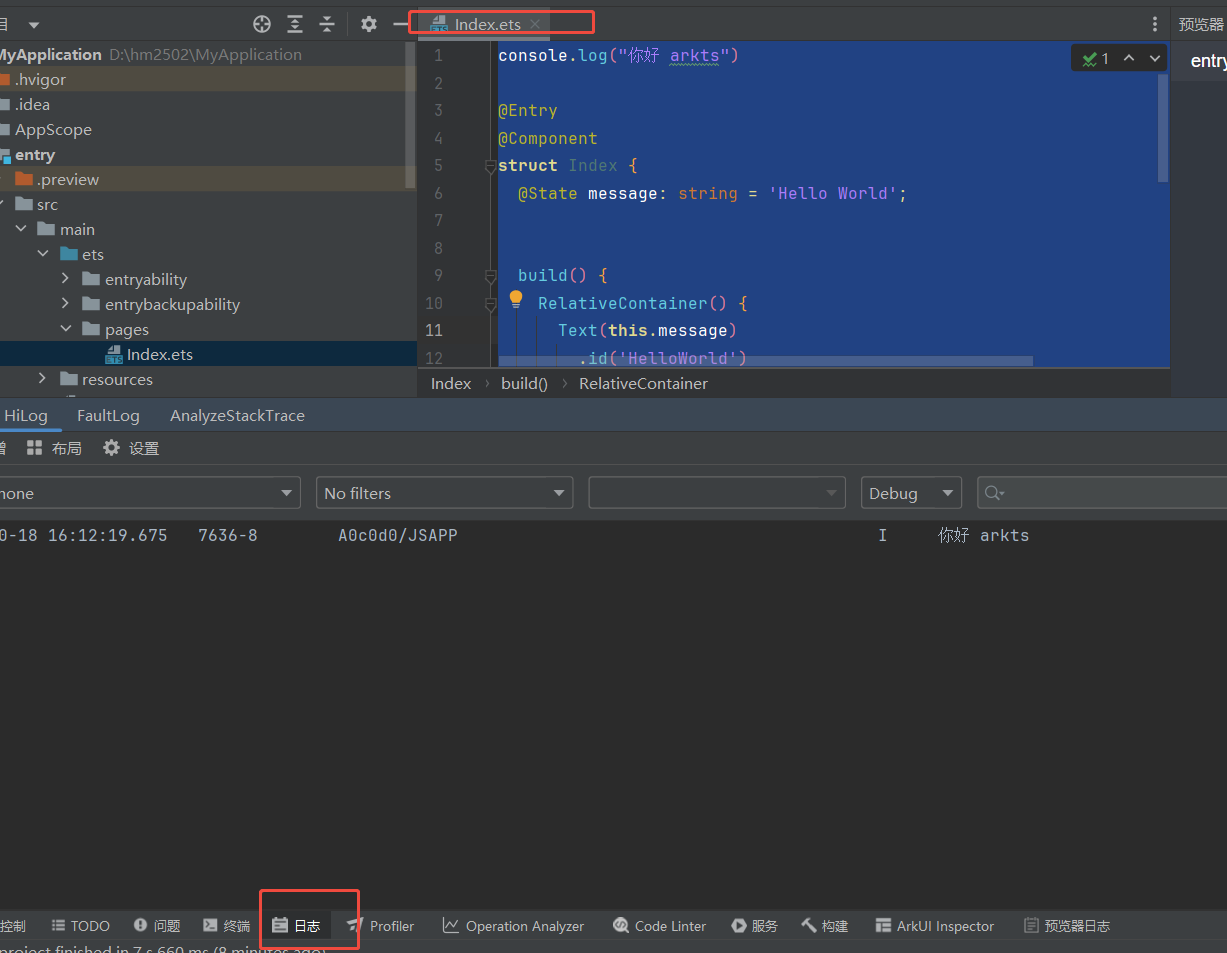Open the ArkUI Inspector tool window
The image size is (1227, 953).
pyautogui.click(x=934, y=926)
